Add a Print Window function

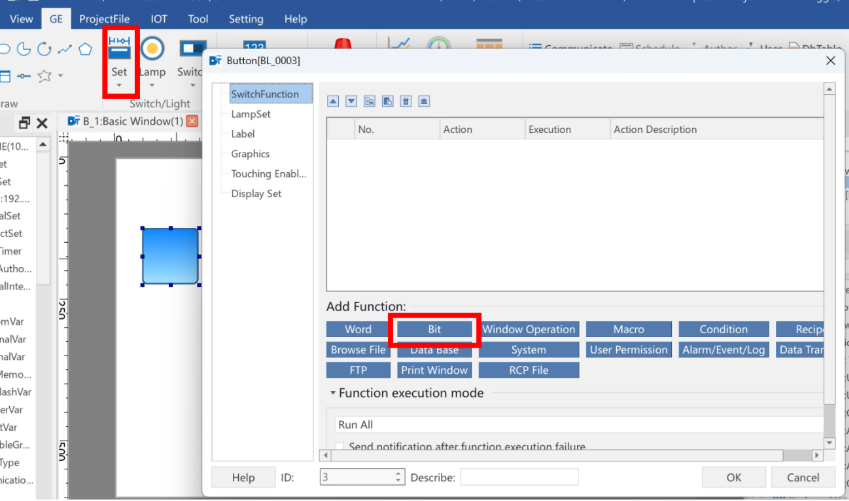[x=434, y=370]
